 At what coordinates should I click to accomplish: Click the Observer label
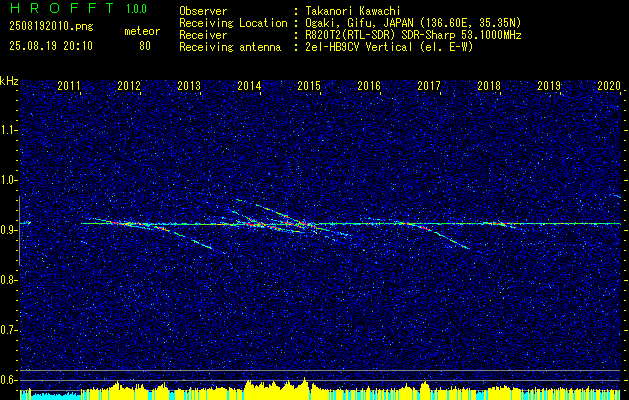pos(203,11)
